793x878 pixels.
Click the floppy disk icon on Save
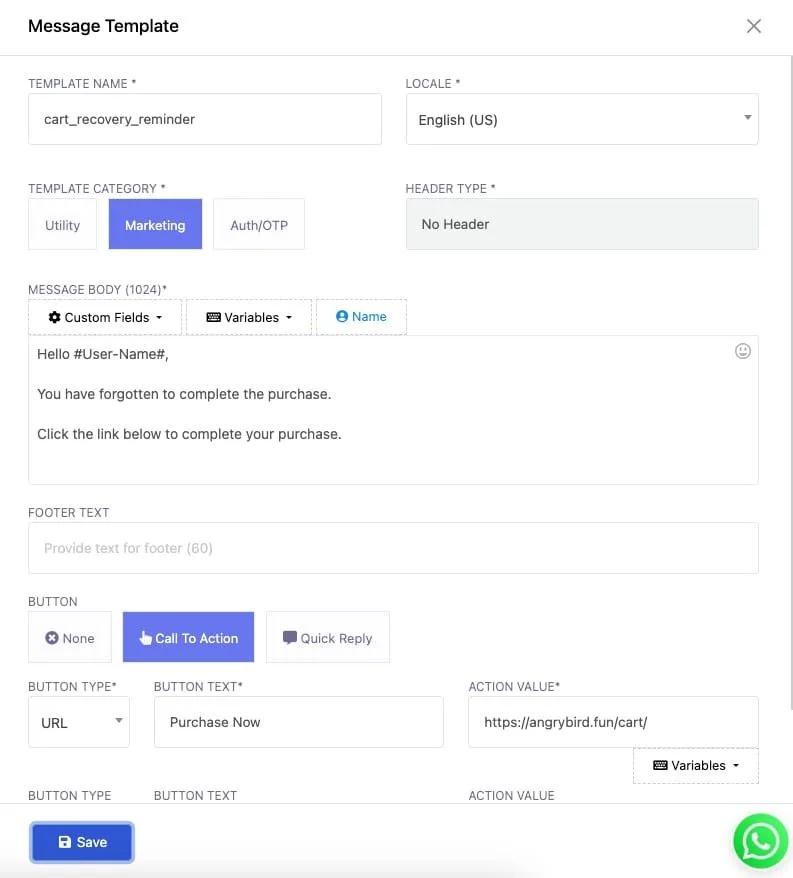point(65,842)
